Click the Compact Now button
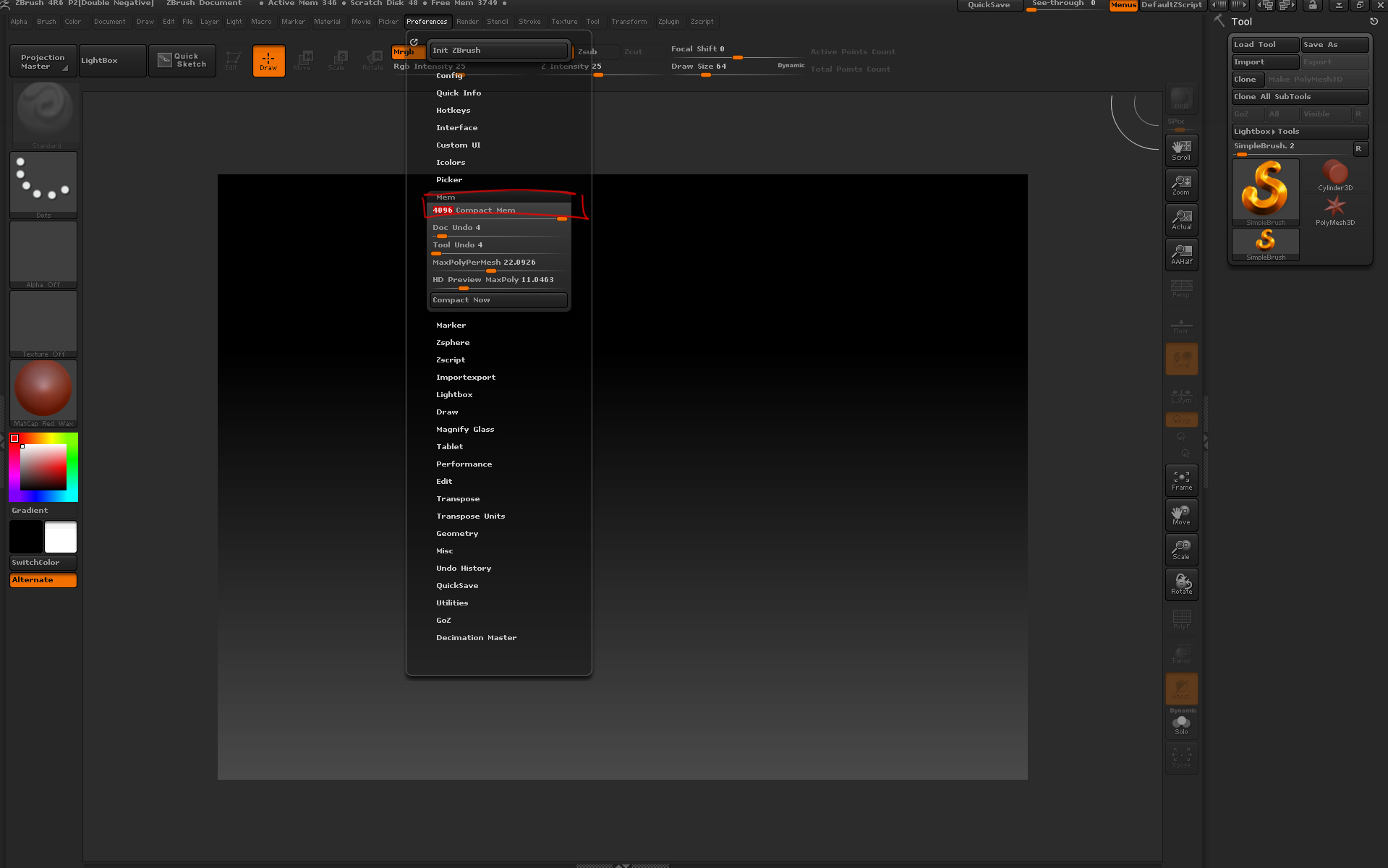The width and height of the screenshot is (1388, 868). (499, 300)
